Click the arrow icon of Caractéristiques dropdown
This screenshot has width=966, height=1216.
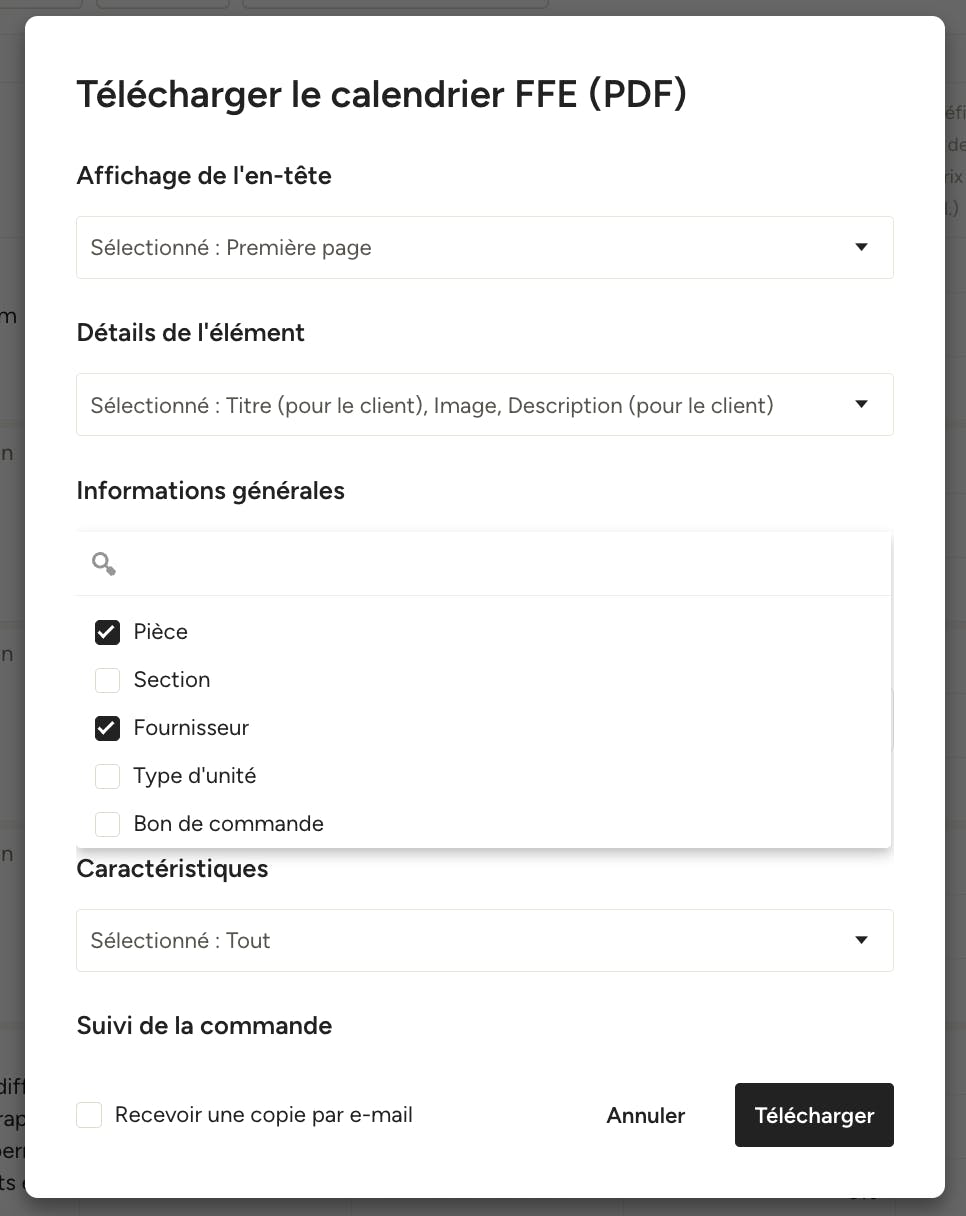coord(861,940)
